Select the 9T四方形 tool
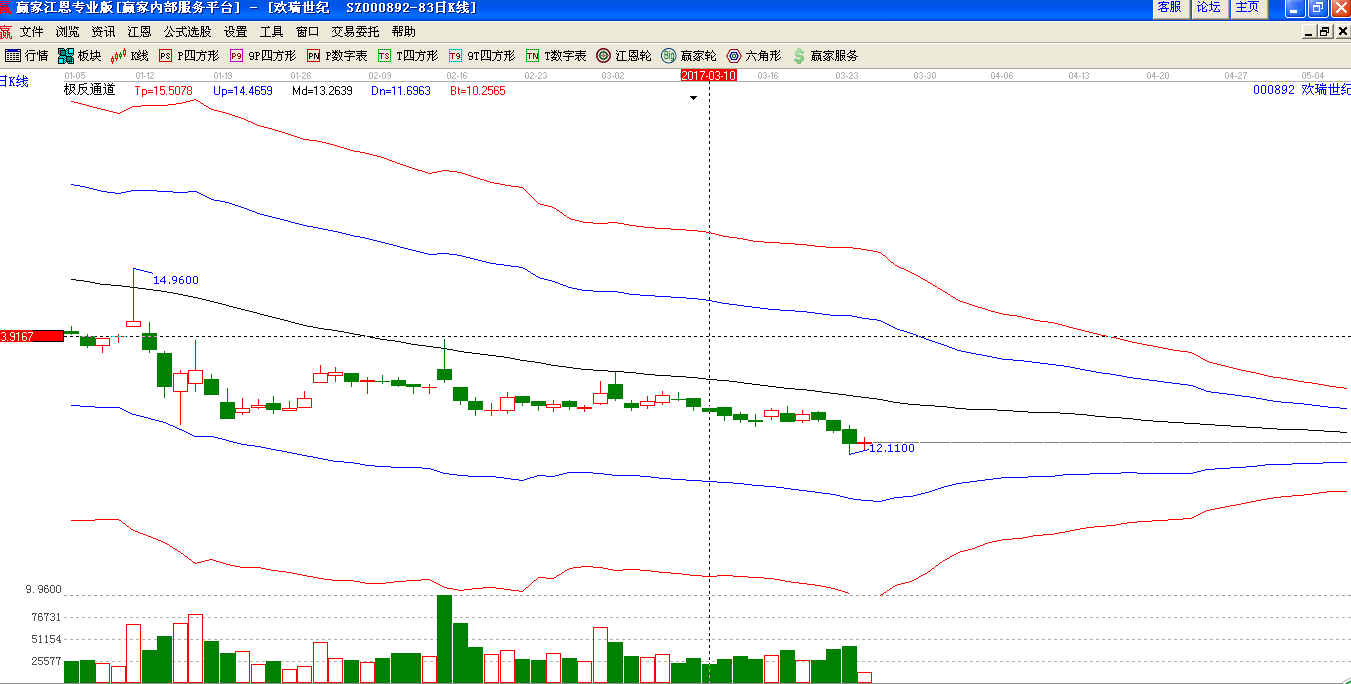 pyautogui.click(x=482, y=56)
